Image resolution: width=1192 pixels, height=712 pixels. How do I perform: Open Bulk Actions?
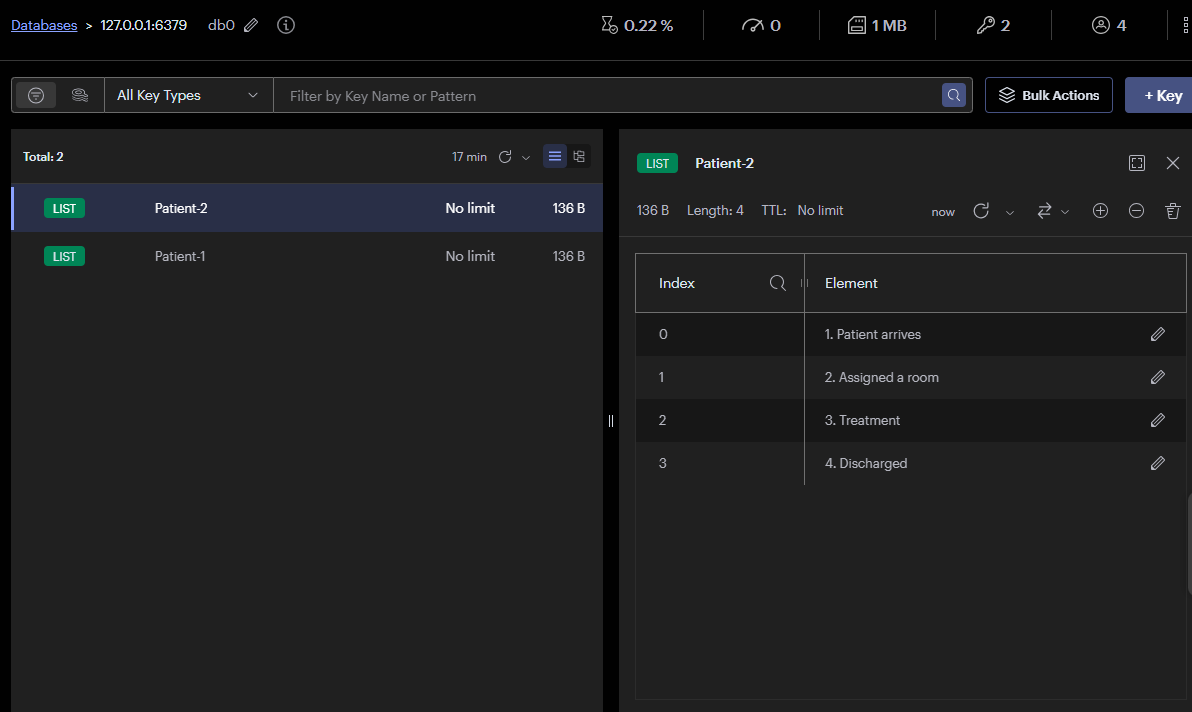tap(1048, 94)
